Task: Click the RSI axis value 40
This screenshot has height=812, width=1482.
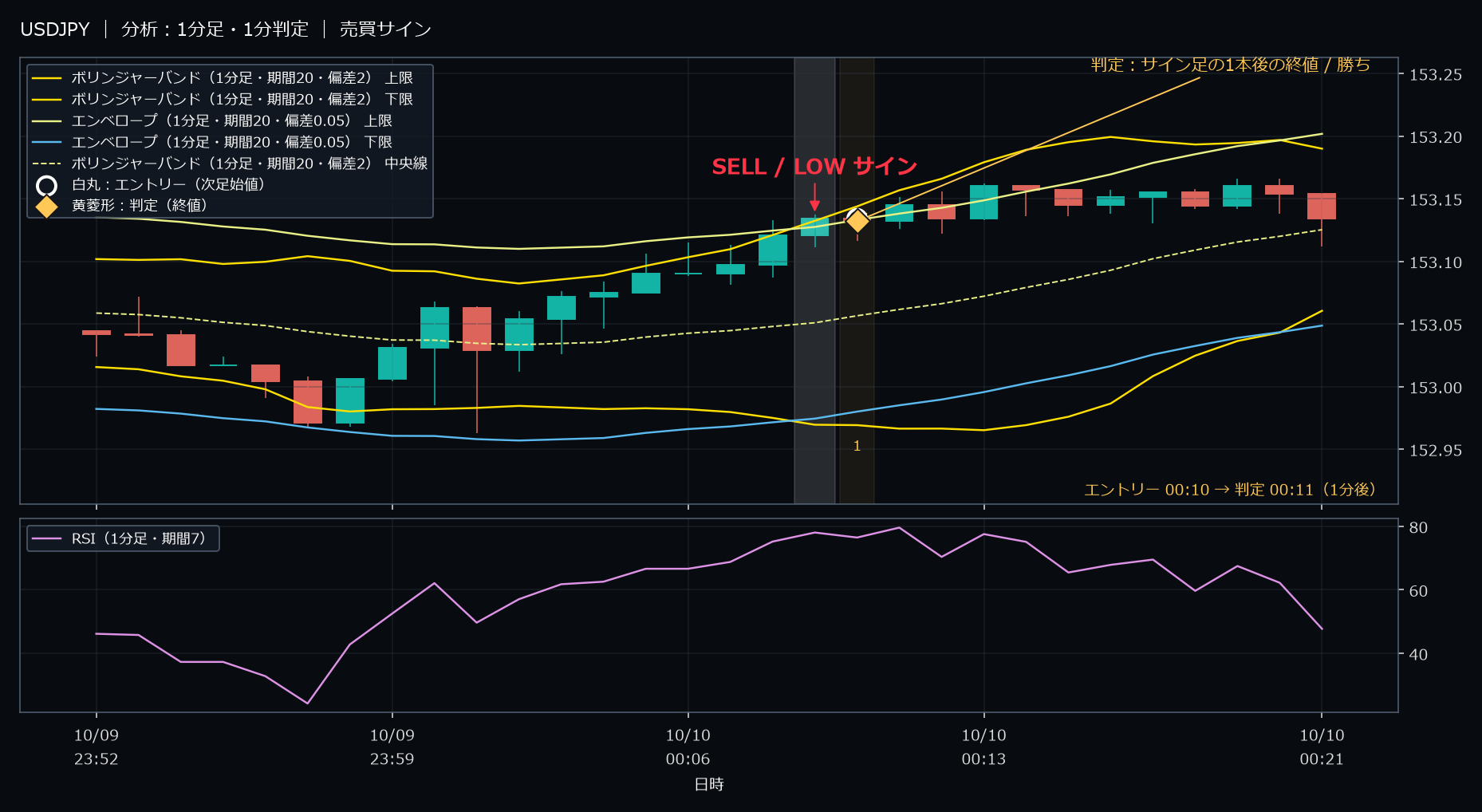Action: (1418, 654)
